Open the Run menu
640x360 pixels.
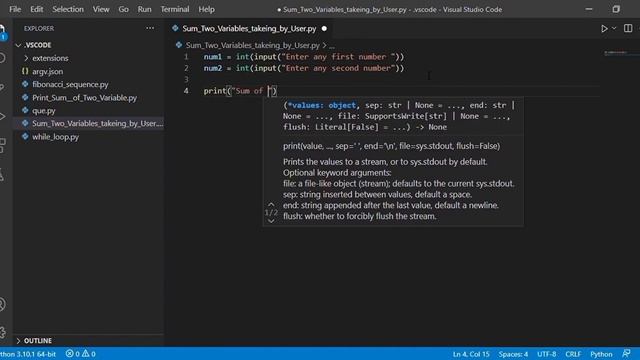coord(144,9)
